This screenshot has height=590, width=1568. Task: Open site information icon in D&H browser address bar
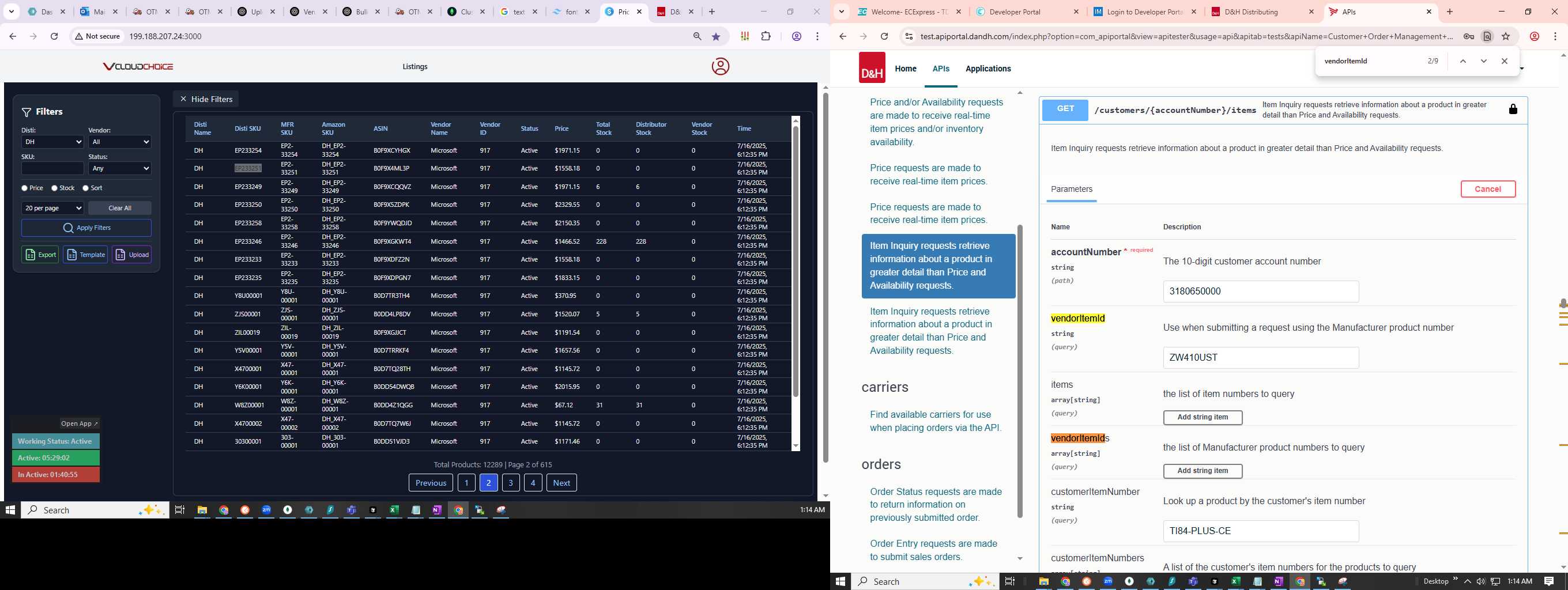(908, 36)
